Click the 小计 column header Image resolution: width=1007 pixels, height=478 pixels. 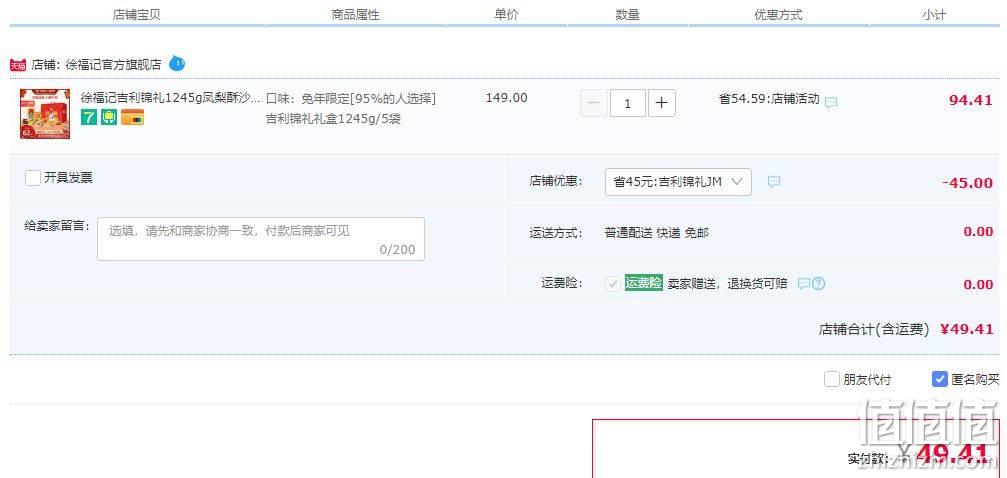pyautogui.click(x=934, y=15)
